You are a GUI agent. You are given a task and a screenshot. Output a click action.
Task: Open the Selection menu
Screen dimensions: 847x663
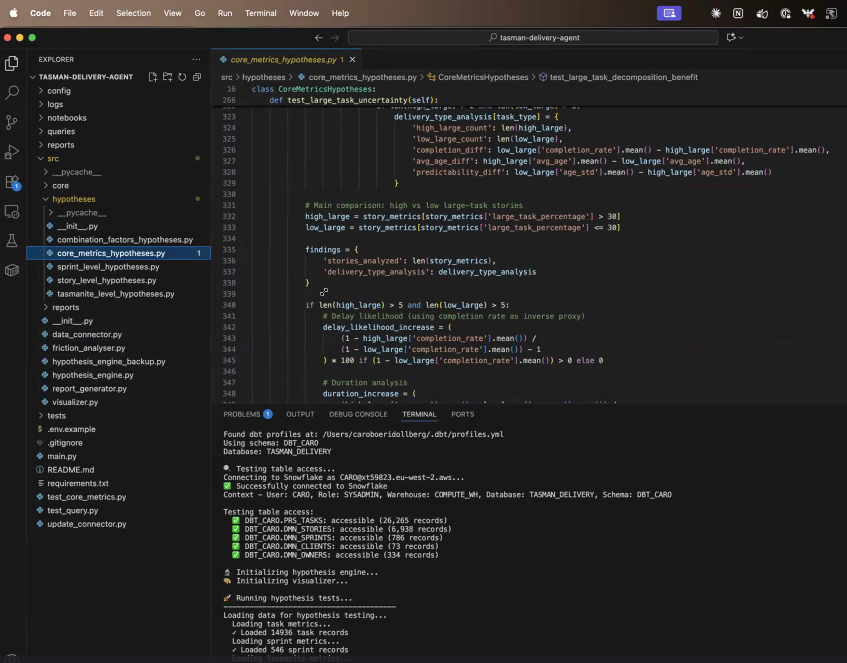click(133, 13)
